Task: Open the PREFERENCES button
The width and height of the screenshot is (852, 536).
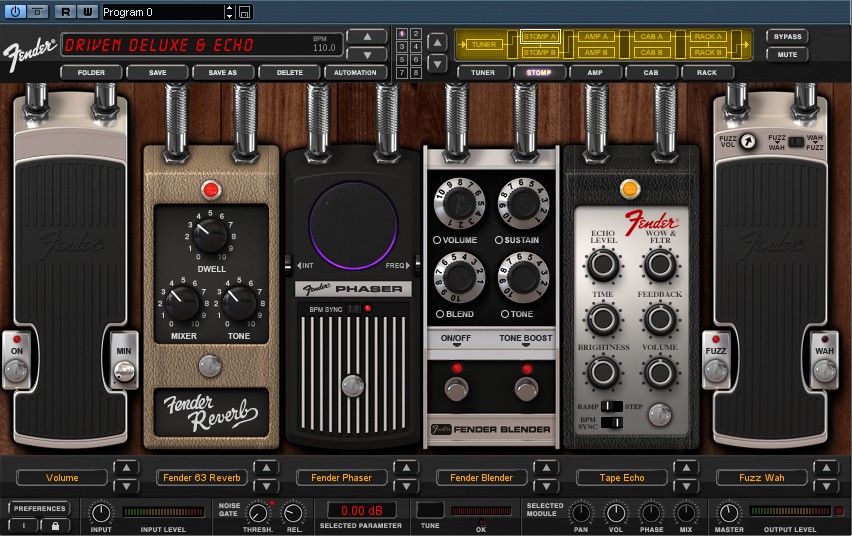Action: tap(39, 508)
